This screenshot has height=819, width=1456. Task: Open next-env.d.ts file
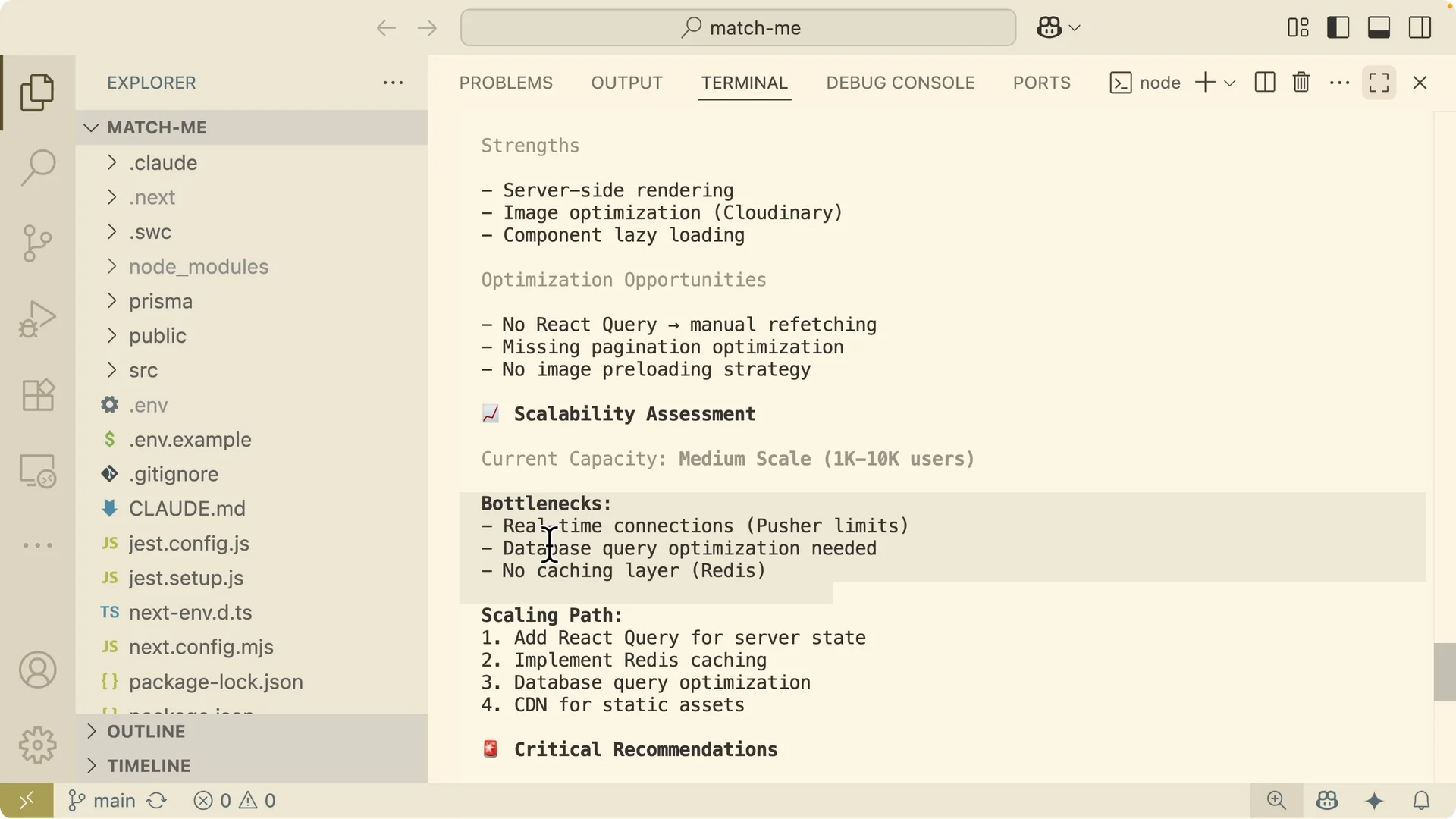pos(252,613)
